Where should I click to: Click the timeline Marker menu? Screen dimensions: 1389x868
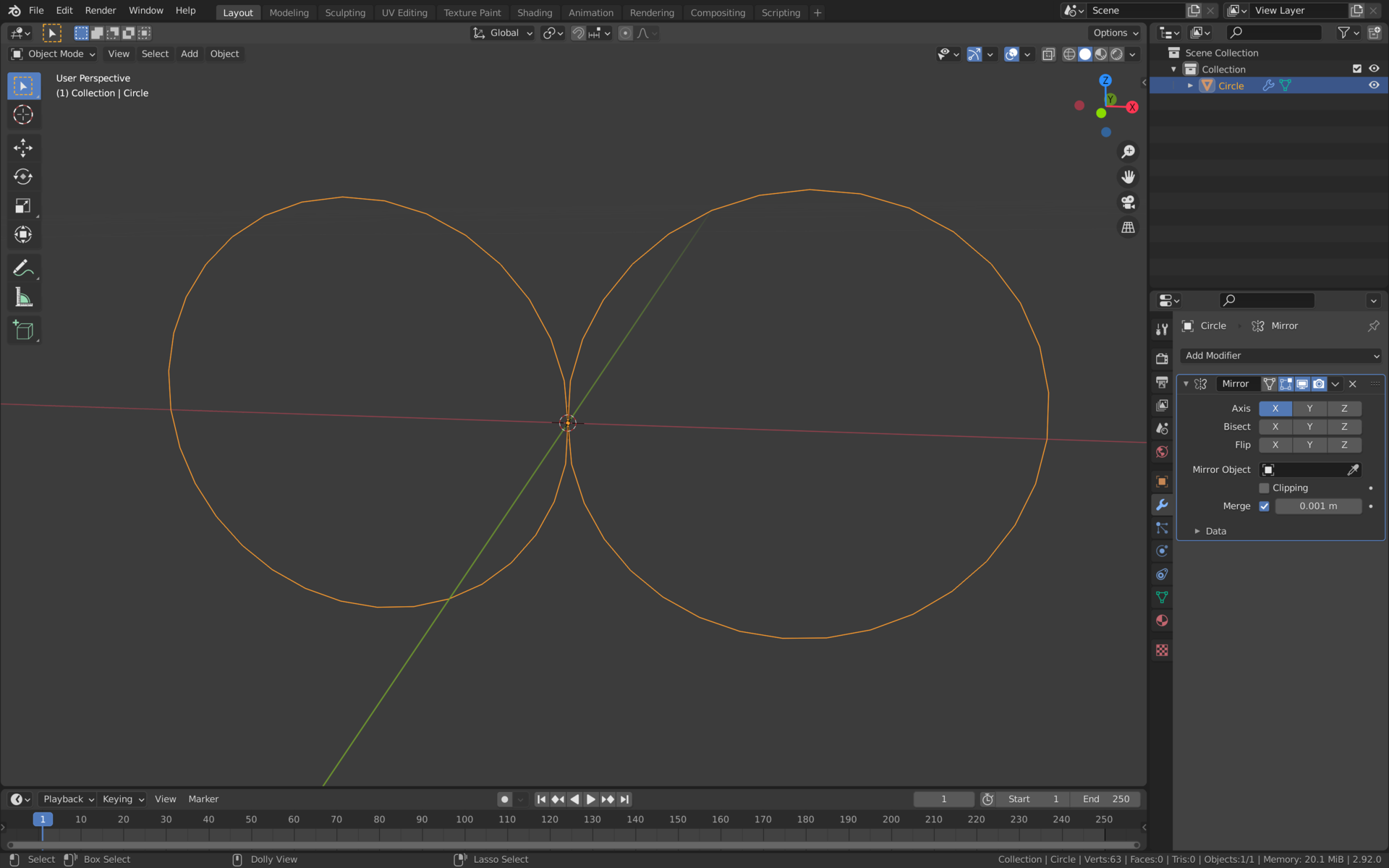(x=203, y=799)
